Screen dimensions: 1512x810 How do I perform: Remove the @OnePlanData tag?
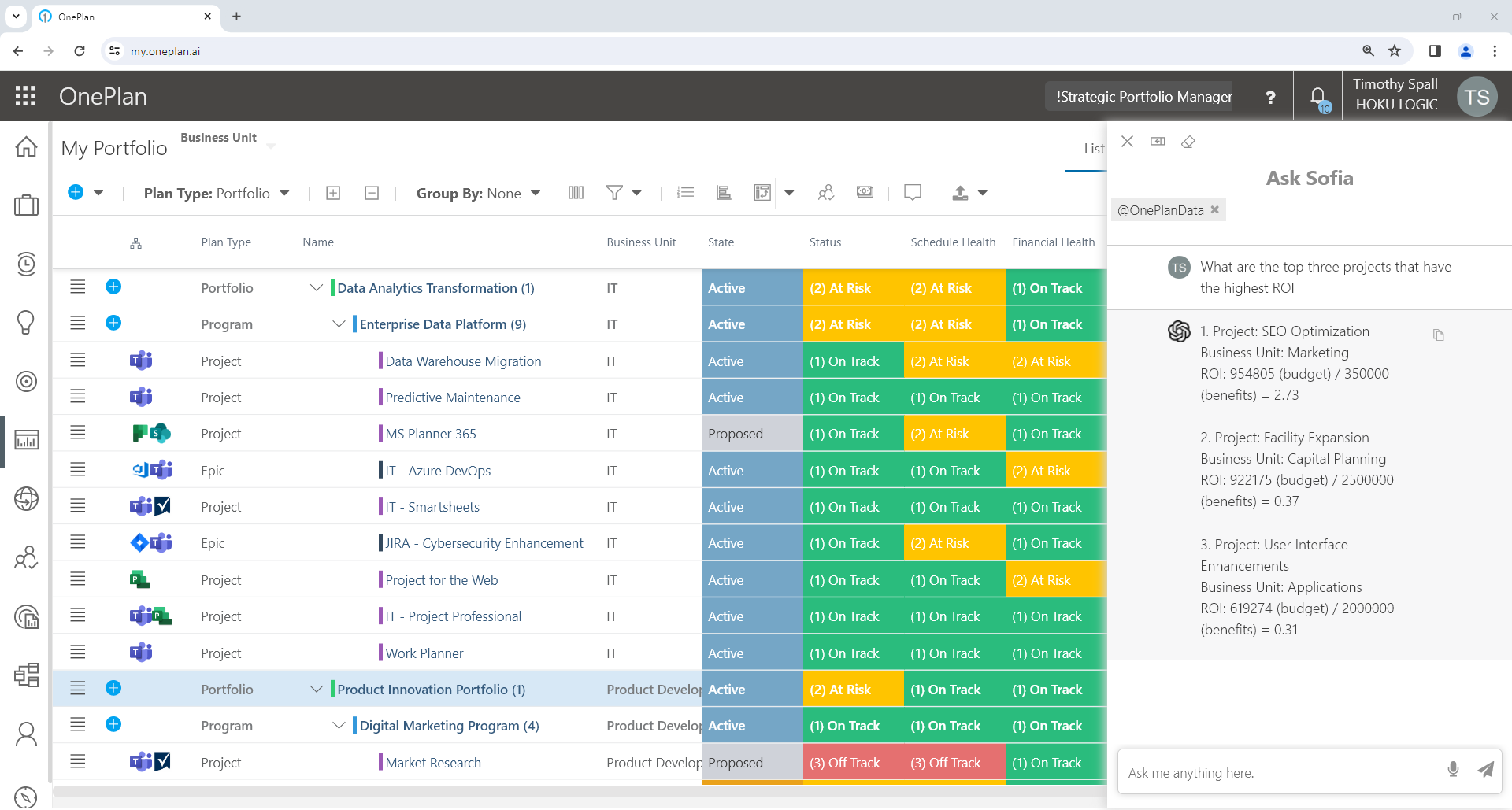point(1215,209)
